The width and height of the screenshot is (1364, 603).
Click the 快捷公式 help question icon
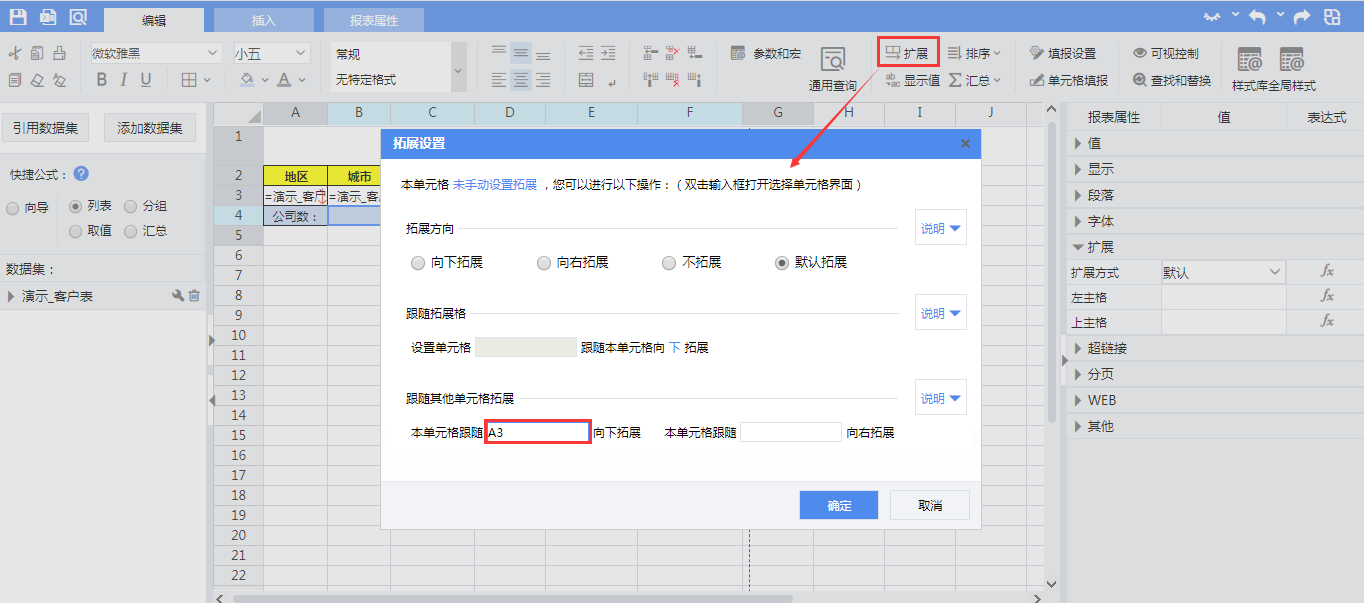coord(81,174)
